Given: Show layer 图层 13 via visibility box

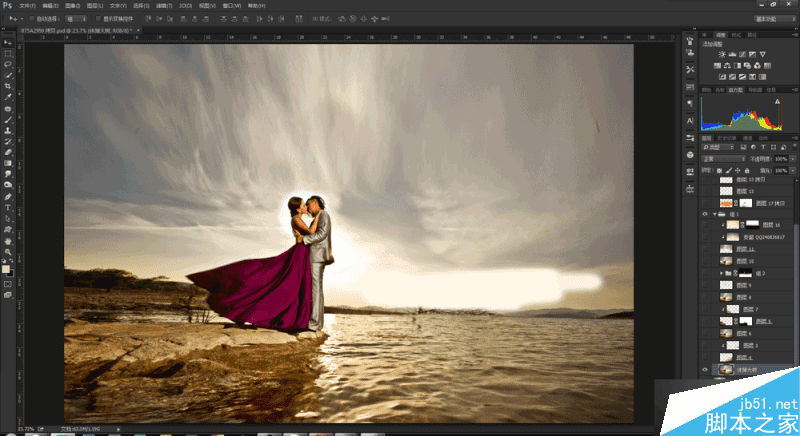Looking at the screenshot, I should pos(705,191).
